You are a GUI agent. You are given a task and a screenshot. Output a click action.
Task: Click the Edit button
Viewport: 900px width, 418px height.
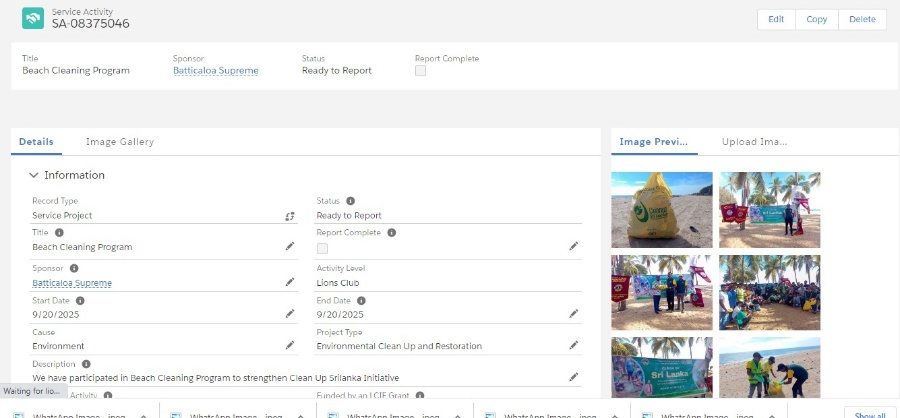[x=776, y=19]
